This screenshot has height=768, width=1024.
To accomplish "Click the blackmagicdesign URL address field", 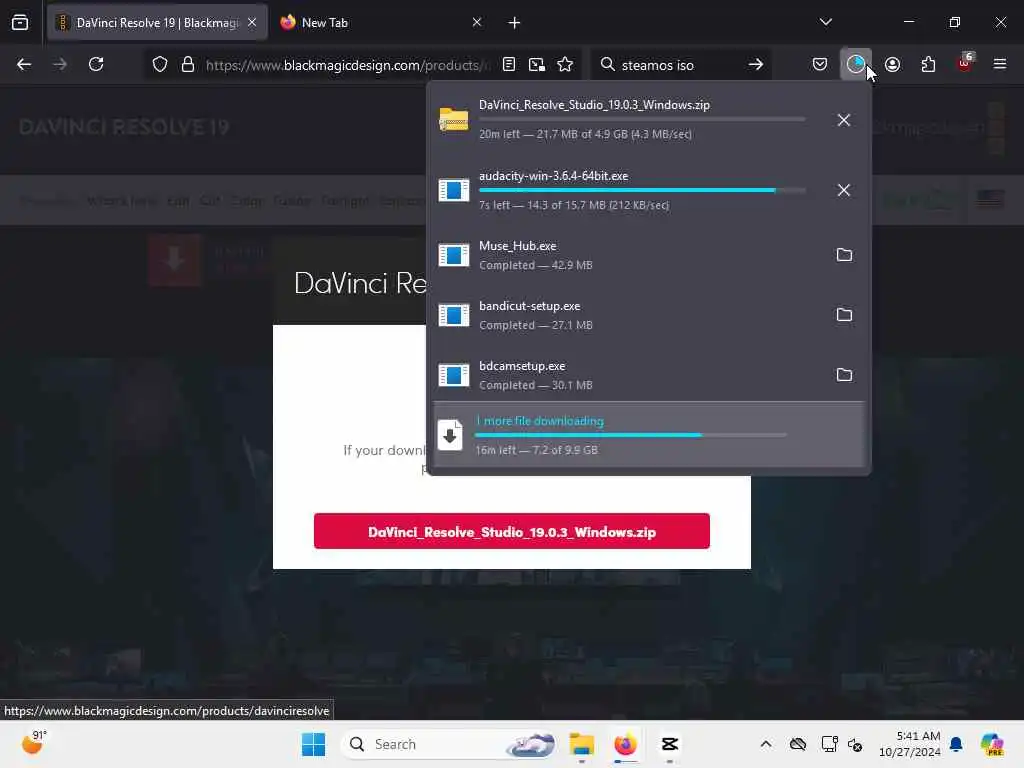I will coord(346,65).
